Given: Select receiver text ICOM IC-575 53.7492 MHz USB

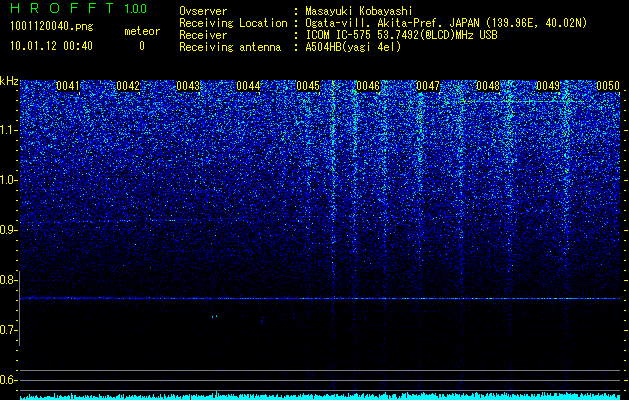Looking at the screenshot, I should 401,35.
